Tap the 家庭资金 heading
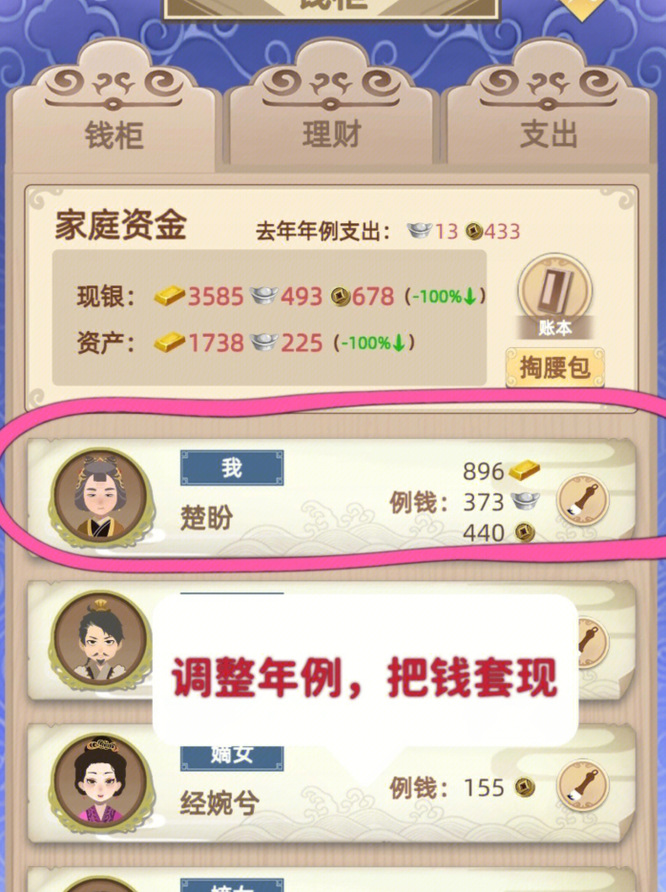This screenshot has width=666, height=892. tap(121, 225)
